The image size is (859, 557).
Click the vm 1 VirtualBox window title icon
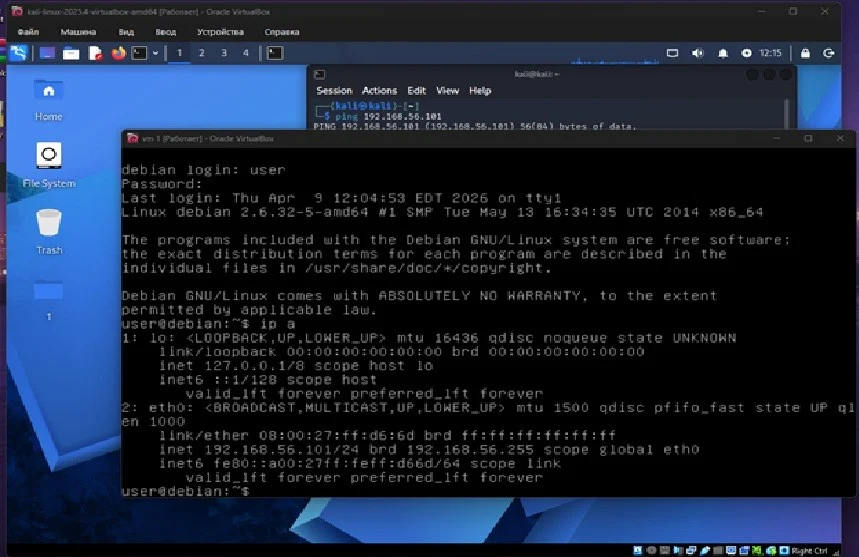[x=133, y=139]
